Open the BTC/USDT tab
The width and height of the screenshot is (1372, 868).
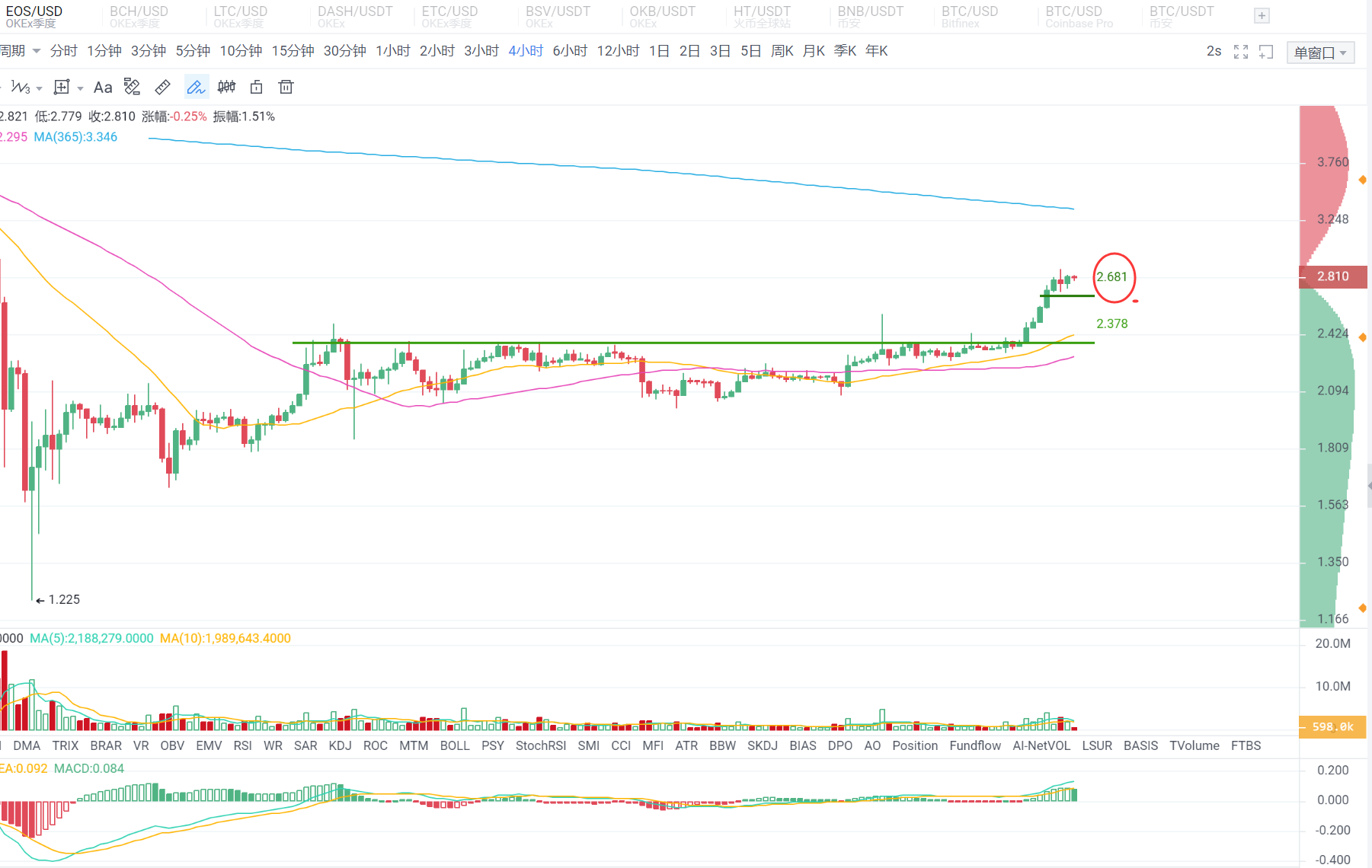click(1182, 17)
